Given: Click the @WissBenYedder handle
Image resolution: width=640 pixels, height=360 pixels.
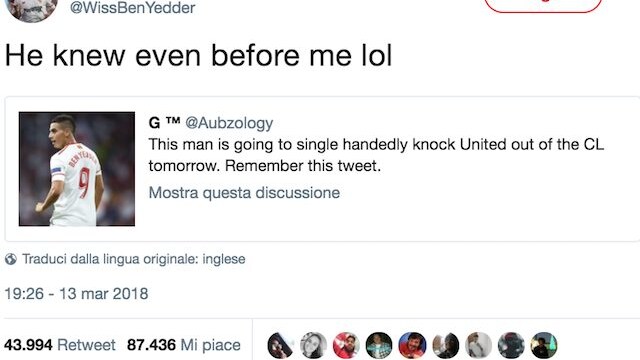Looking at the screenshot, I should 133,7.
